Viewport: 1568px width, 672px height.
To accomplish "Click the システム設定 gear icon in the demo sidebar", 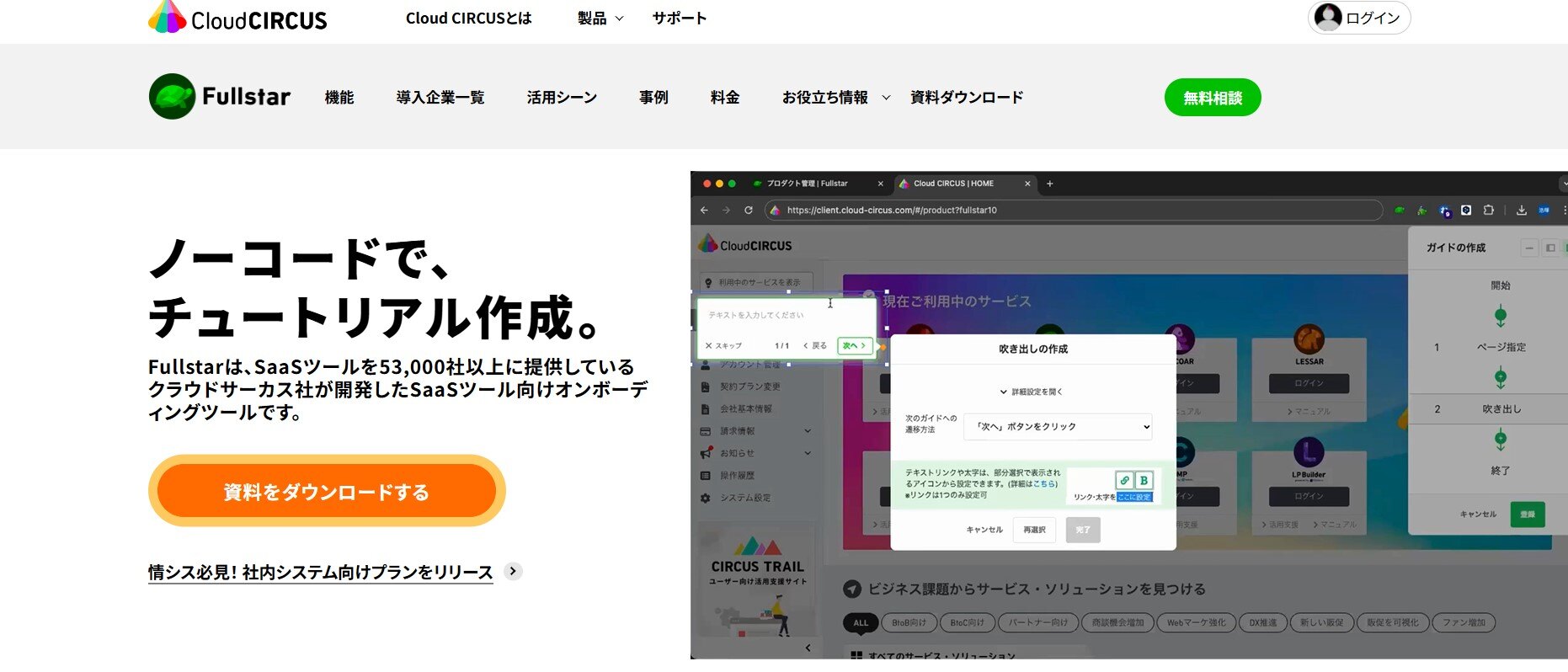I will tap(706, 498).
